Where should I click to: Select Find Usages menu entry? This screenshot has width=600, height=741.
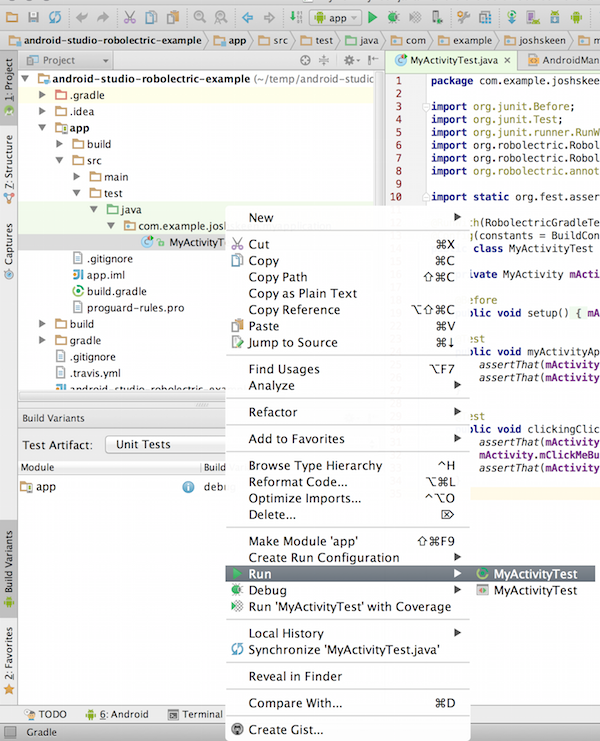coord(348,369)
